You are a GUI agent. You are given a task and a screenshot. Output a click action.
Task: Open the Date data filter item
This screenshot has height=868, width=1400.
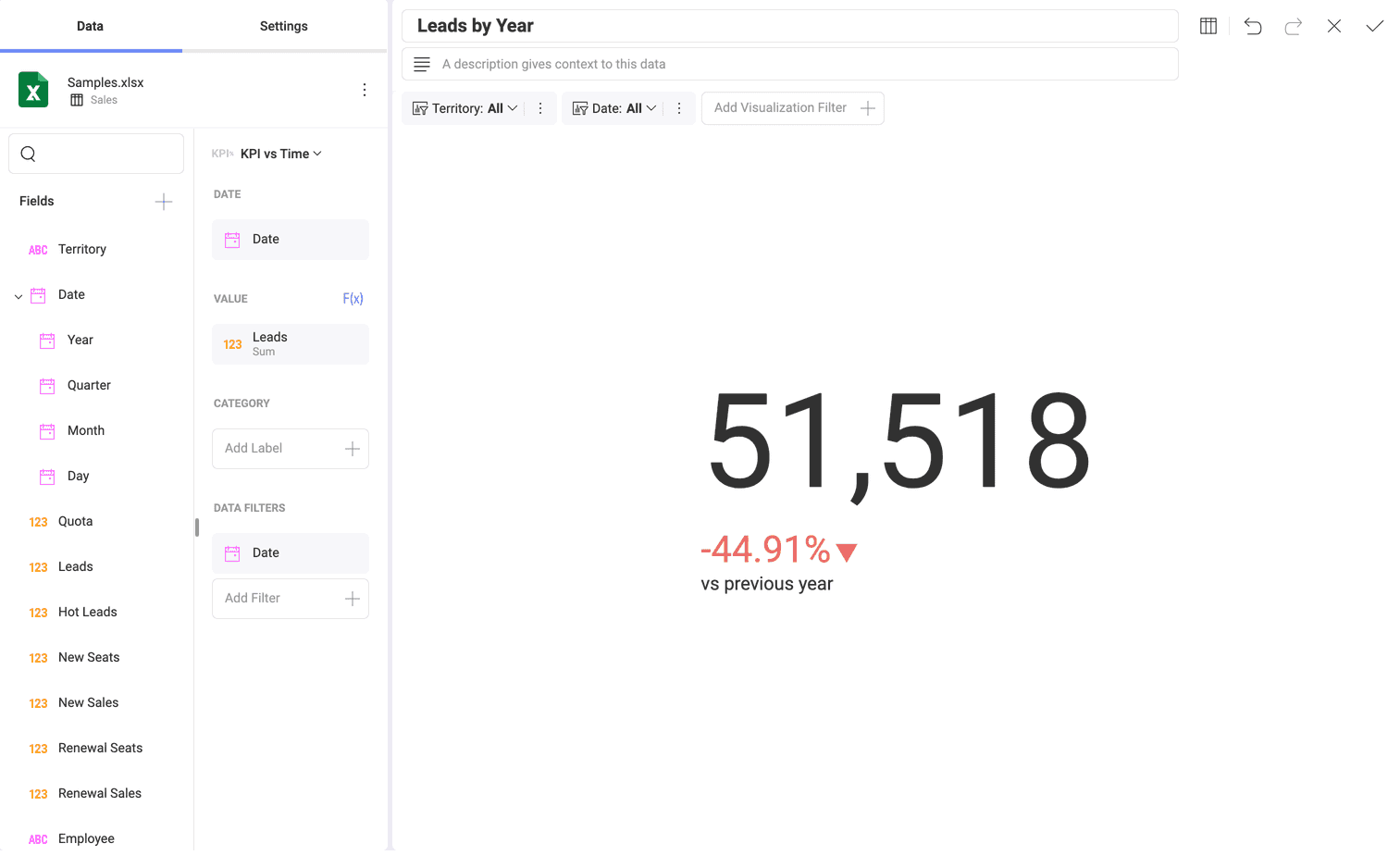291,552
